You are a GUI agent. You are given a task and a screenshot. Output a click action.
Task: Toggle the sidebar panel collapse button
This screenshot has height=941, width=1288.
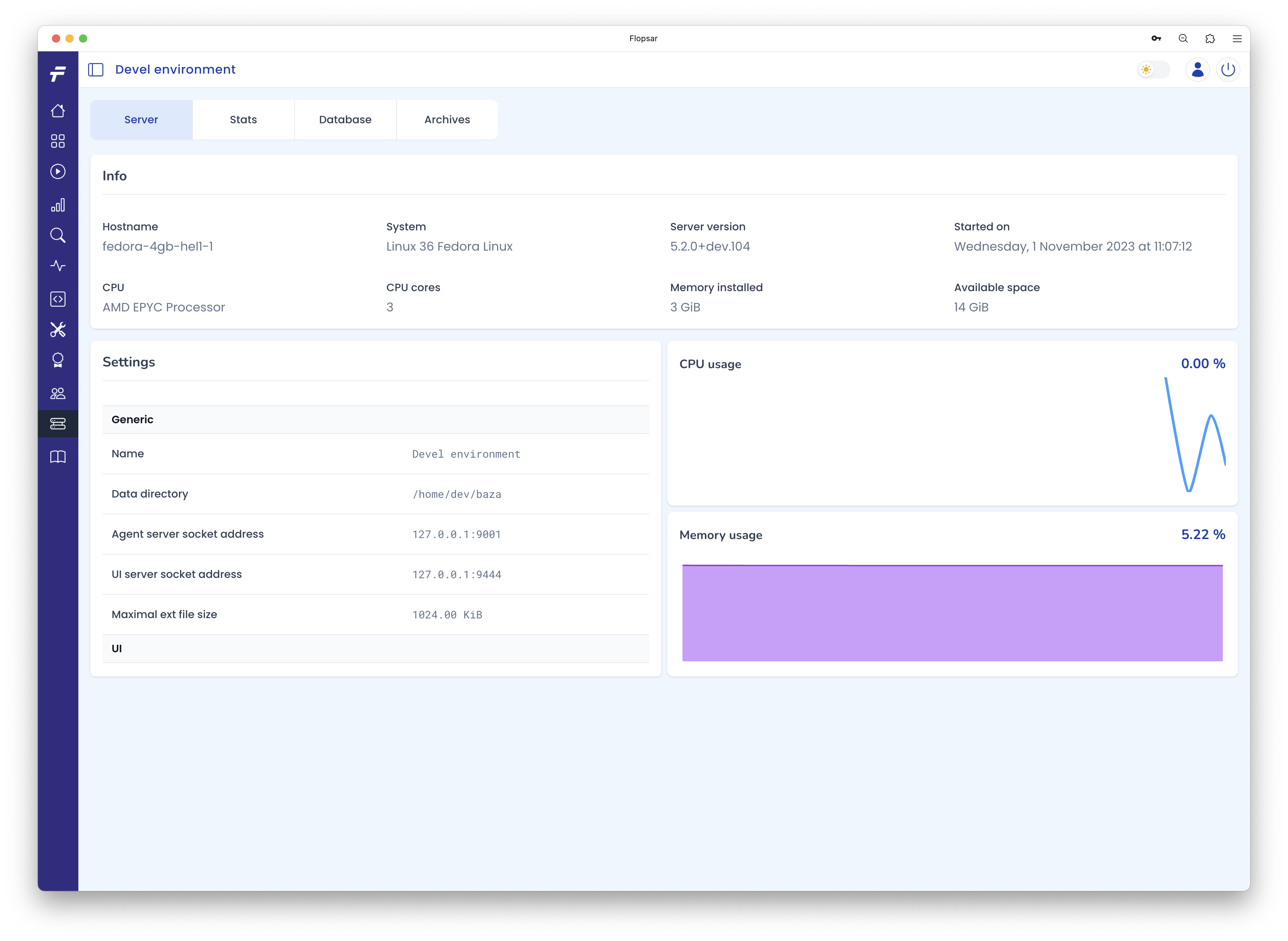[x=96, y=70]
